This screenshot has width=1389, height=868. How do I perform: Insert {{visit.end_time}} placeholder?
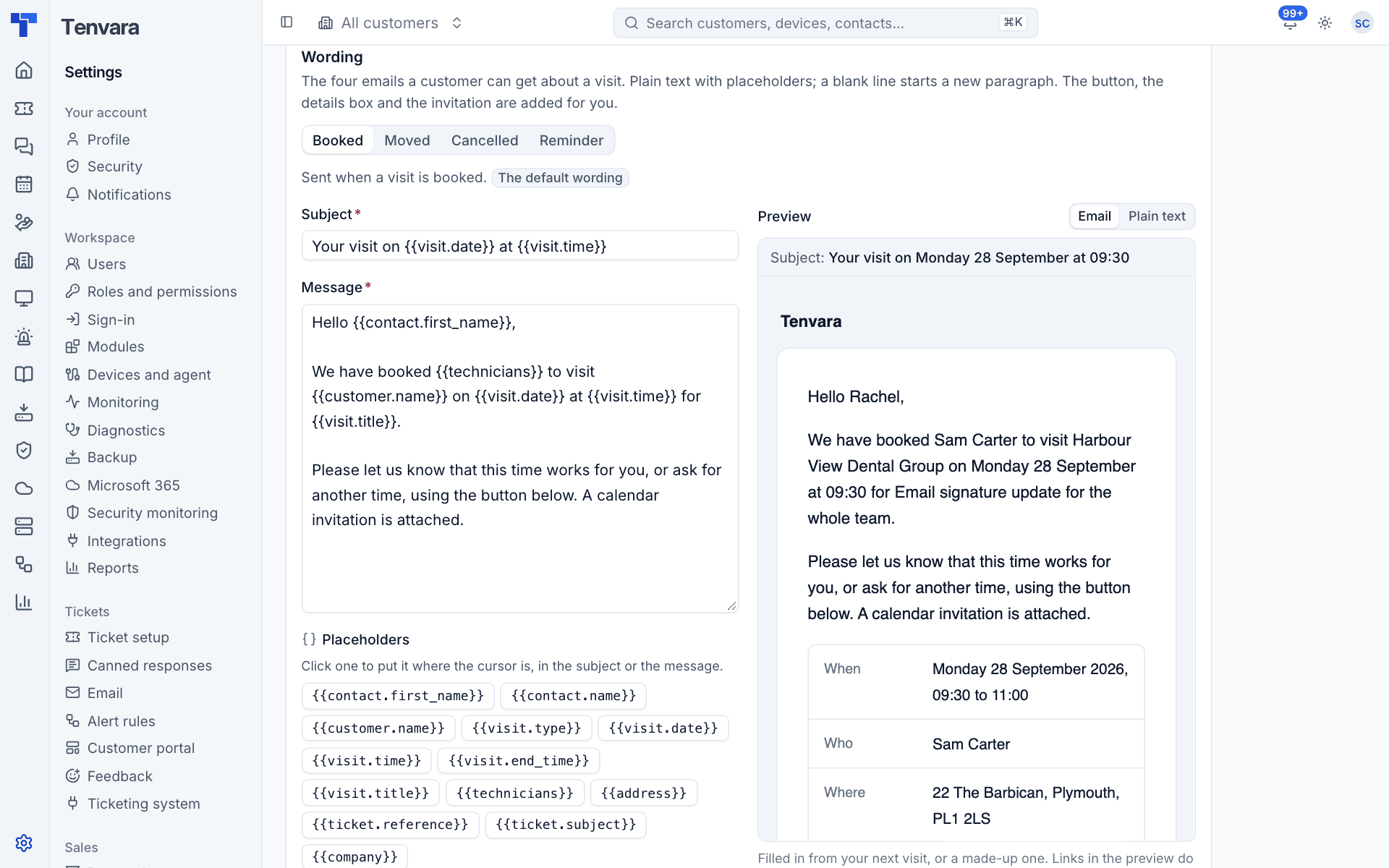[519, 761]
